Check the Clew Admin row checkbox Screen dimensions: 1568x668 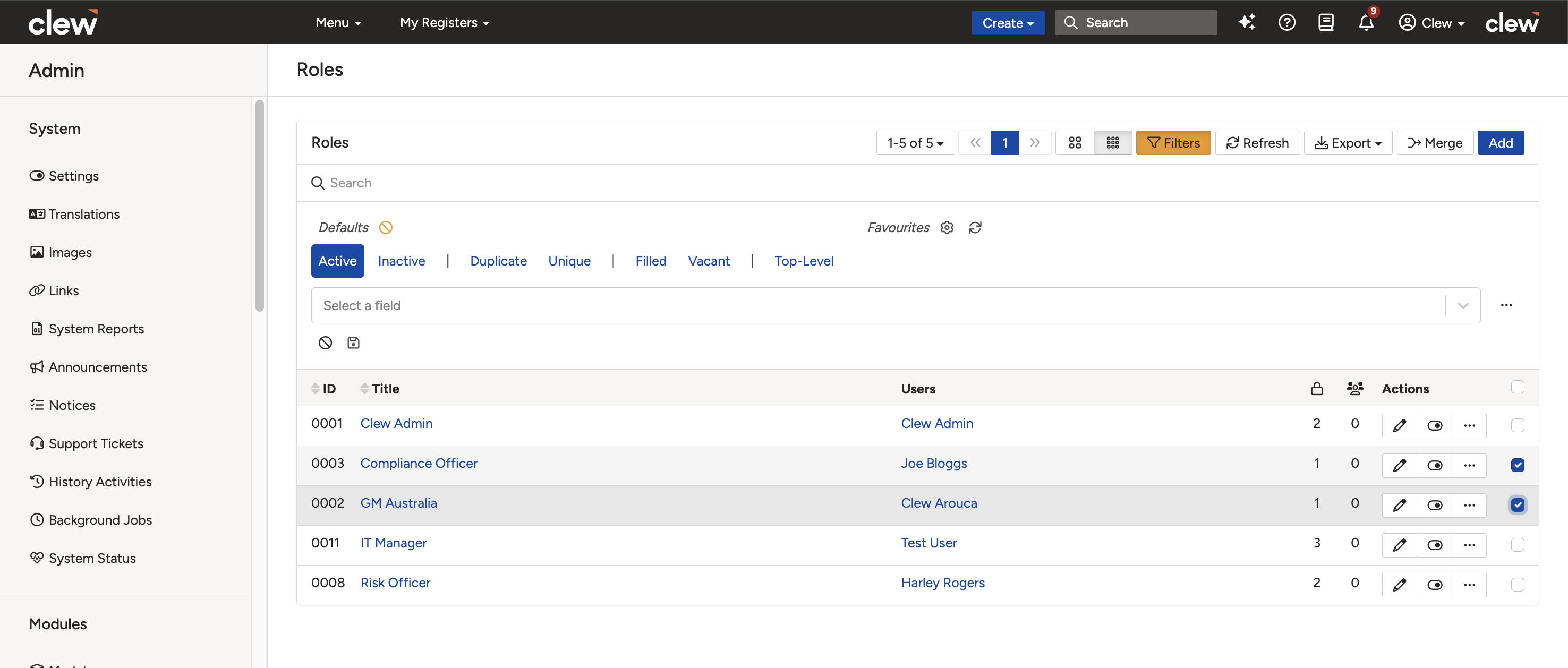1517,425
